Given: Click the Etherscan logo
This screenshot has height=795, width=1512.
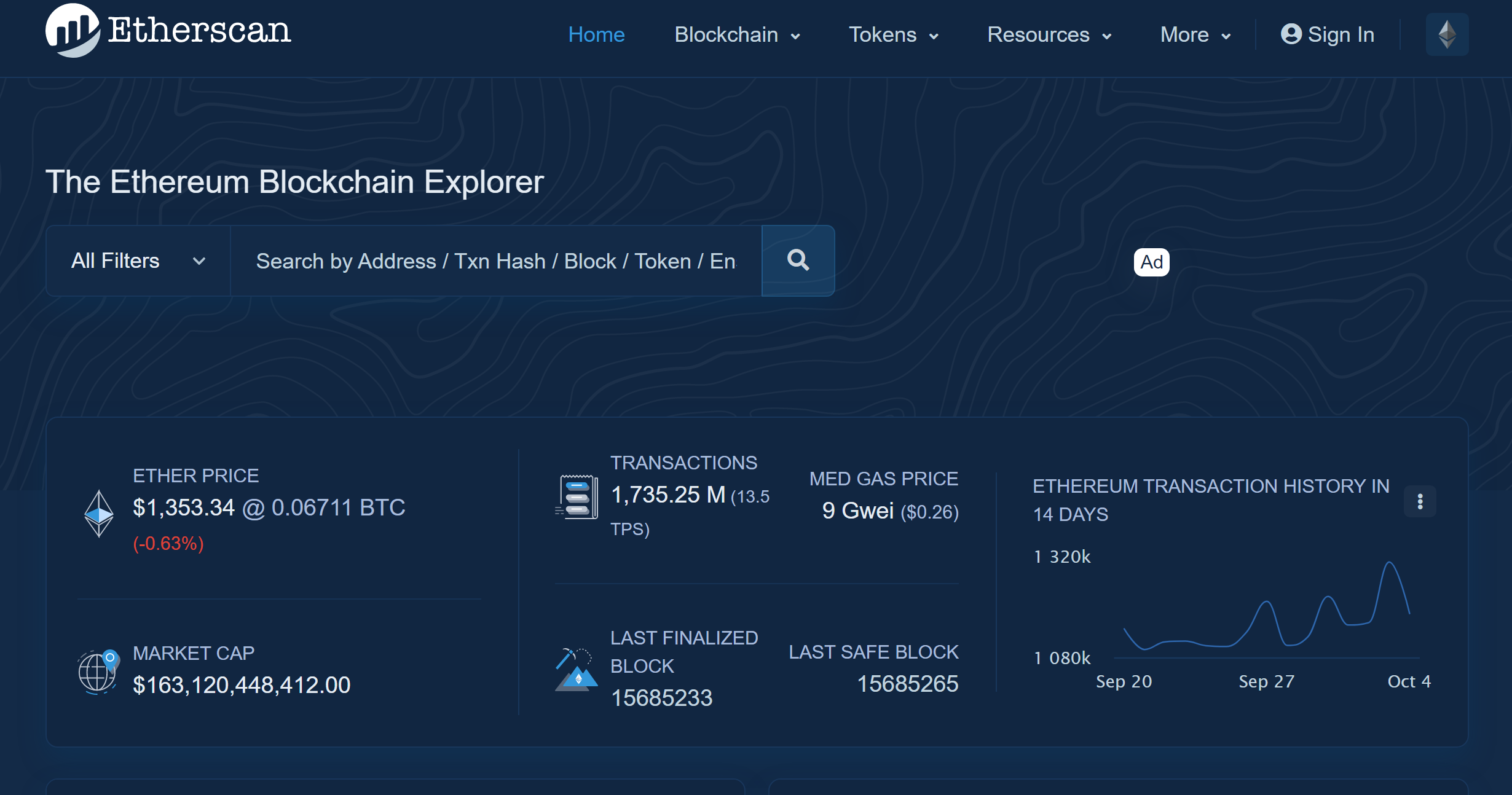Looking at the screenshot, I should pos(168,30).
